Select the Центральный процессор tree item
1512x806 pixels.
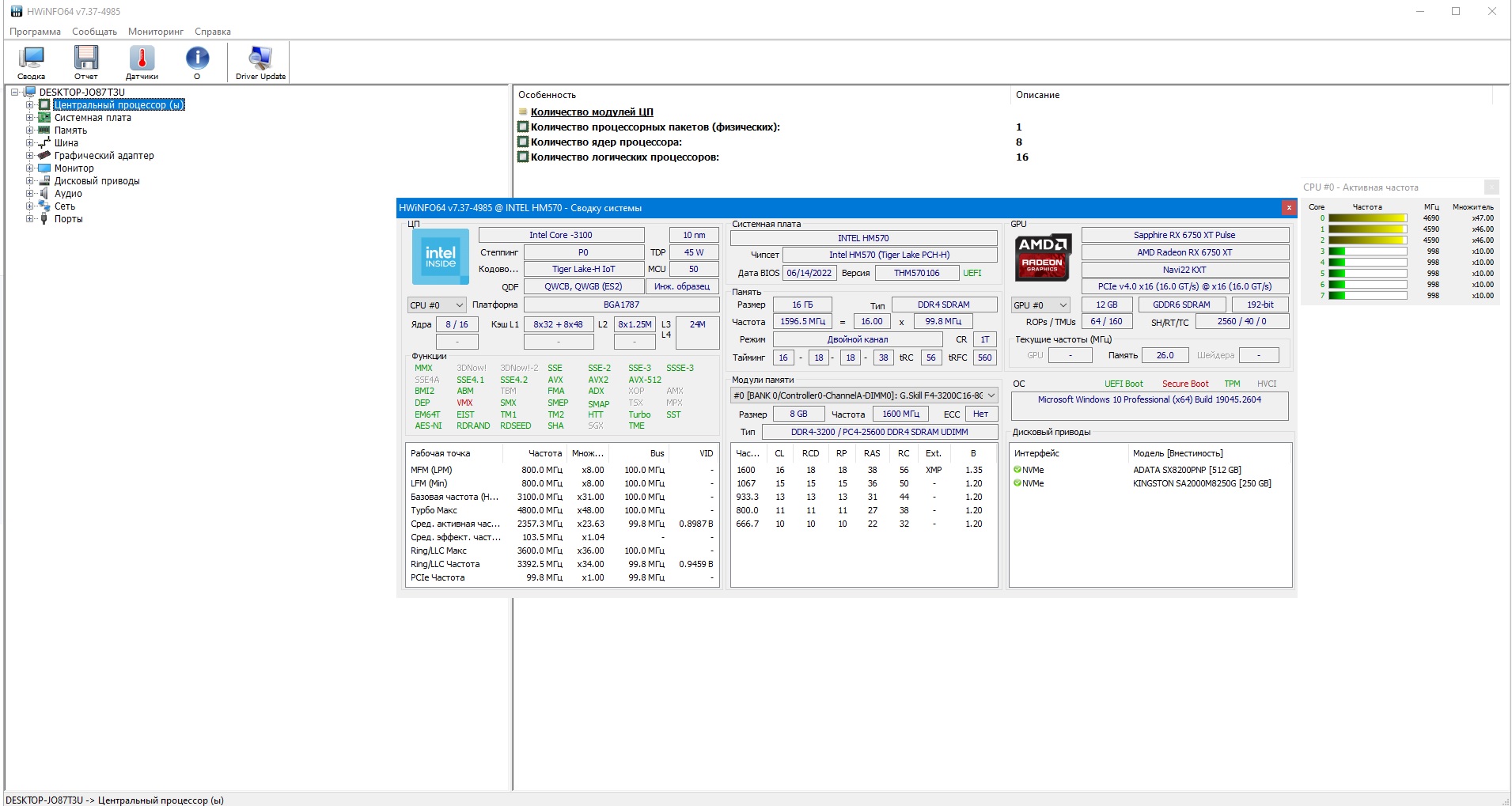(119, 105)
